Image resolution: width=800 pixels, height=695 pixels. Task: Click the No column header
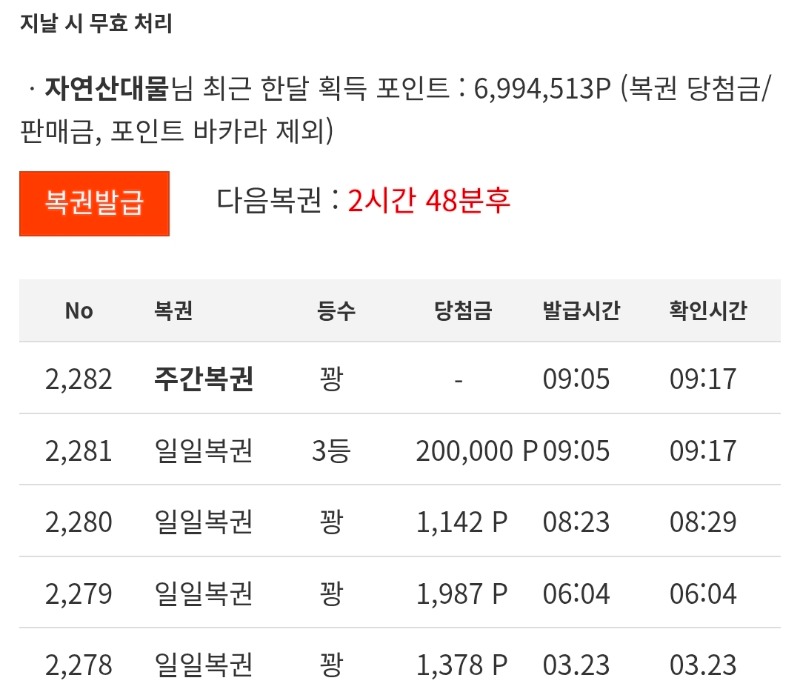point(80,310)
